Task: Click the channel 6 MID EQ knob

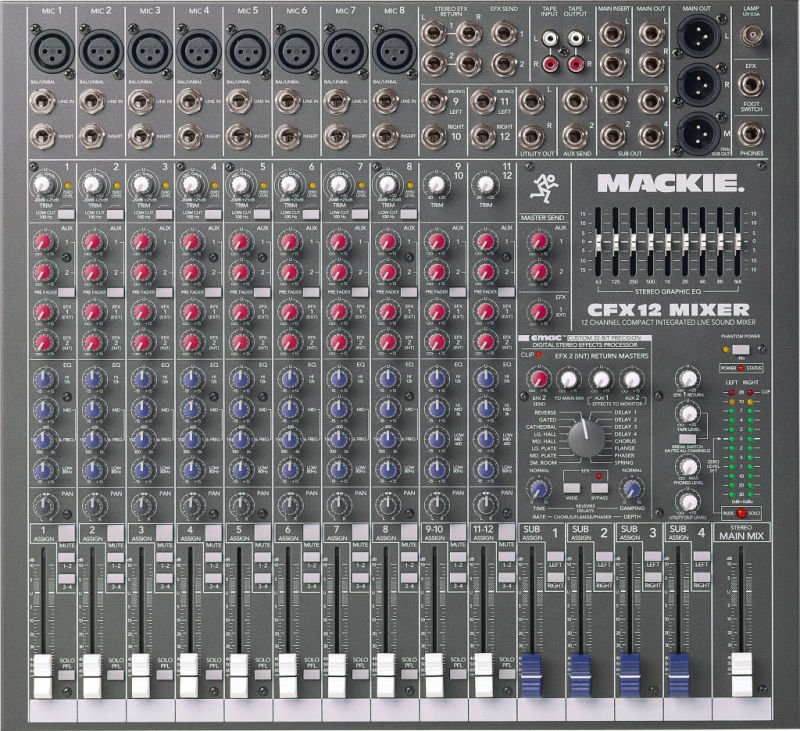Action: pos(289,409)
